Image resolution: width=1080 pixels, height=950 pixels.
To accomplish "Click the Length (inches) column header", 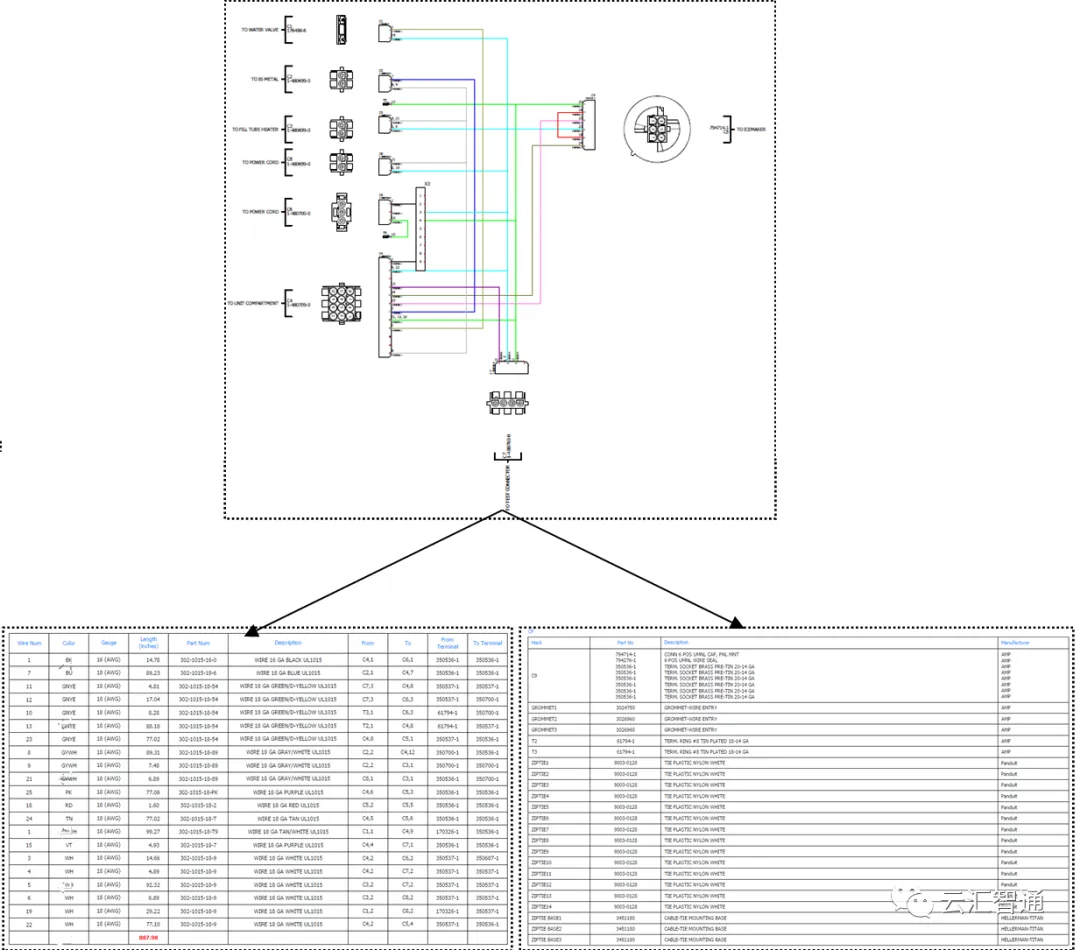I will pos(149,643).
